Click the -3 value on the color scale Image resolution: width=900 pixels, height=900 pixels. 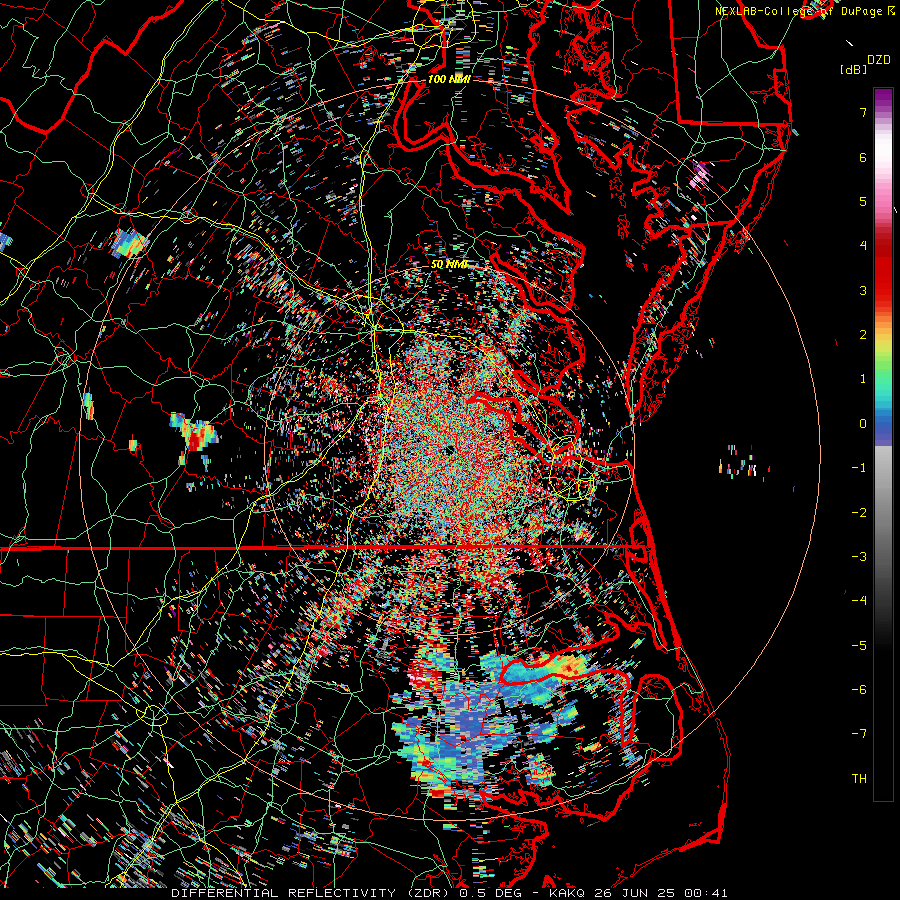[x=859, y=557]
